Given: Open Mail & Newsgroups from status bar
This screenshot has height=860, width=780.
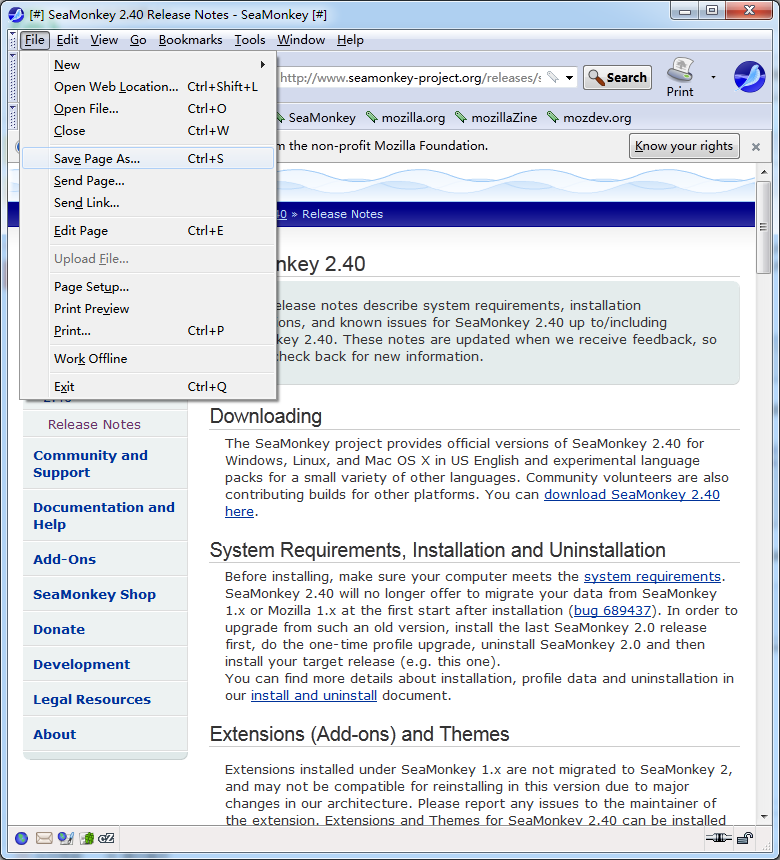Looking at the screenshot, I should coord(44,838).
